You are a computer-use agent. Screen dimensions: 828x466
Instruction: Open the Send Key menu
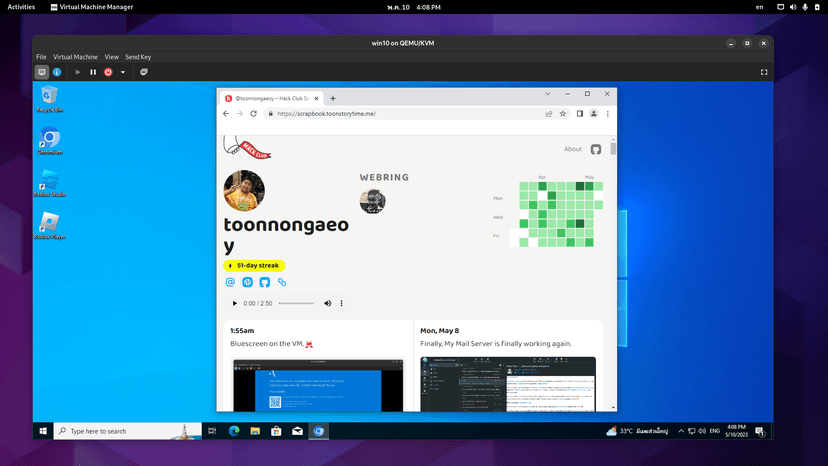138,57
